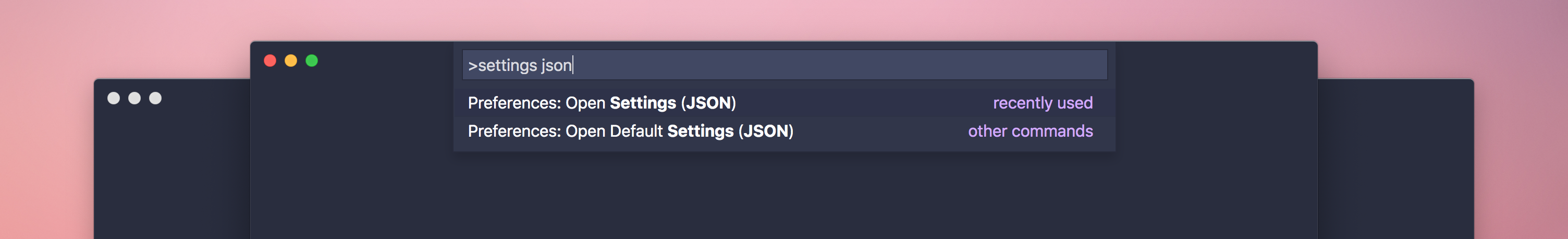Click the "recently used" group label
The image size is (1568, 239).
pos(1042,103)
